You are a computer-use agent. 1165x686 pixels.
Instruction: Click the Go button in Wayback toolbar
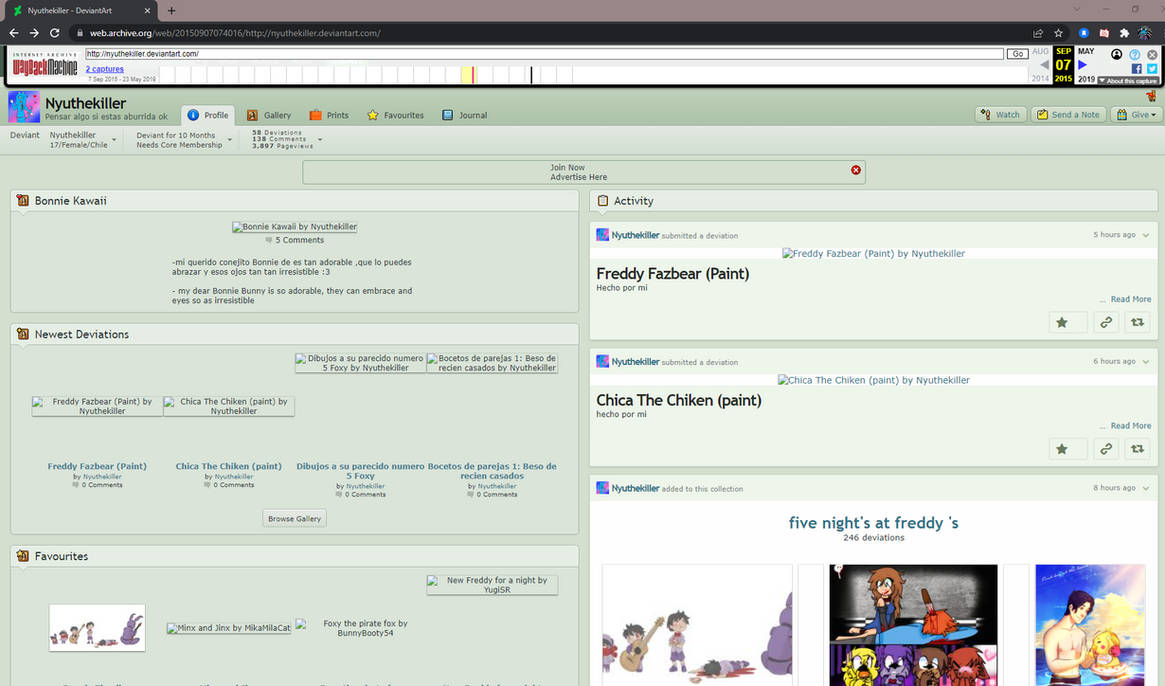pyautogui.click(x=1017, y=54)
